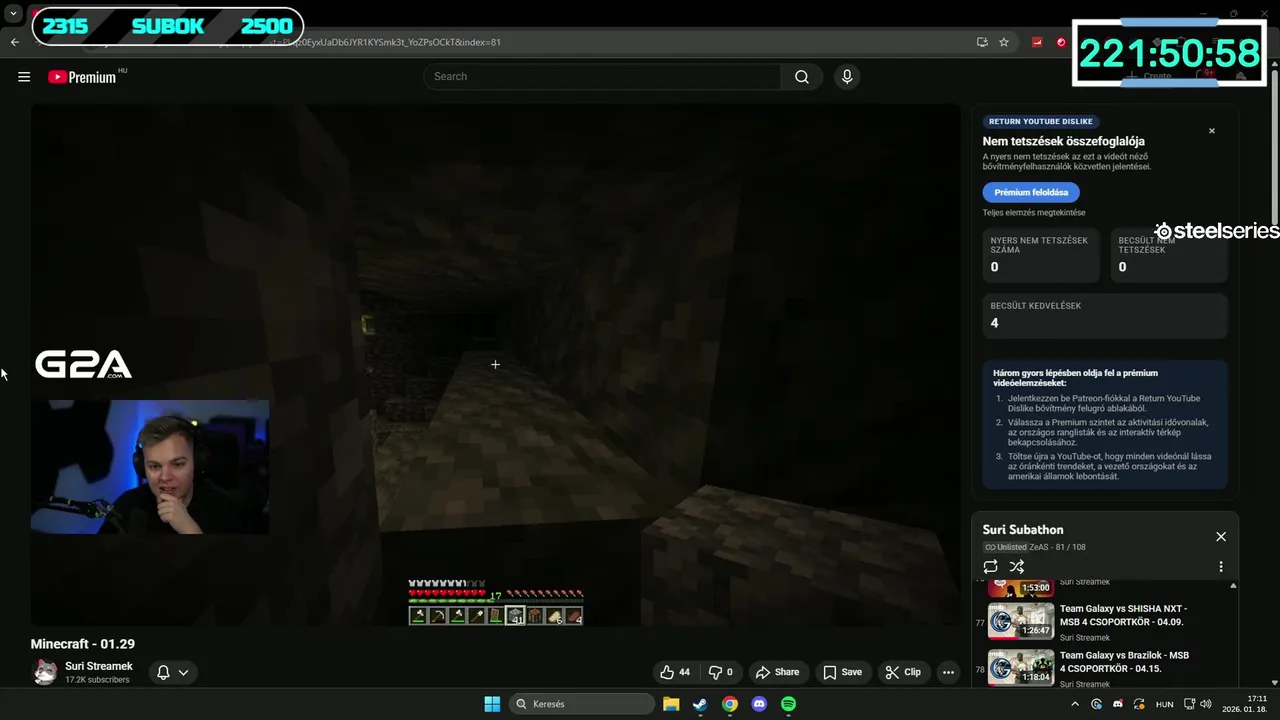Expand hidden system tray icons chevron
Viewport: 1280px width, 720px height.
click(x=1075, y=704)
